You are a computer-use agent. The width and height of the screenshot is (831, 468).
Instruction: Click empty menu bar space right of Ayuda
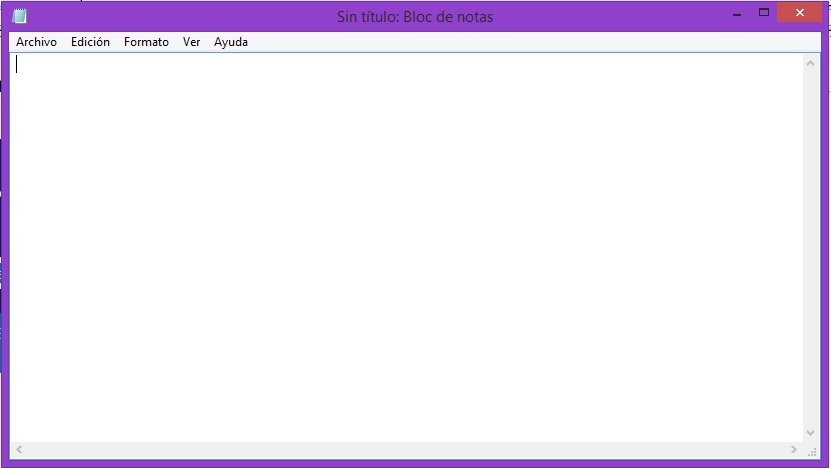click(520, 42)
